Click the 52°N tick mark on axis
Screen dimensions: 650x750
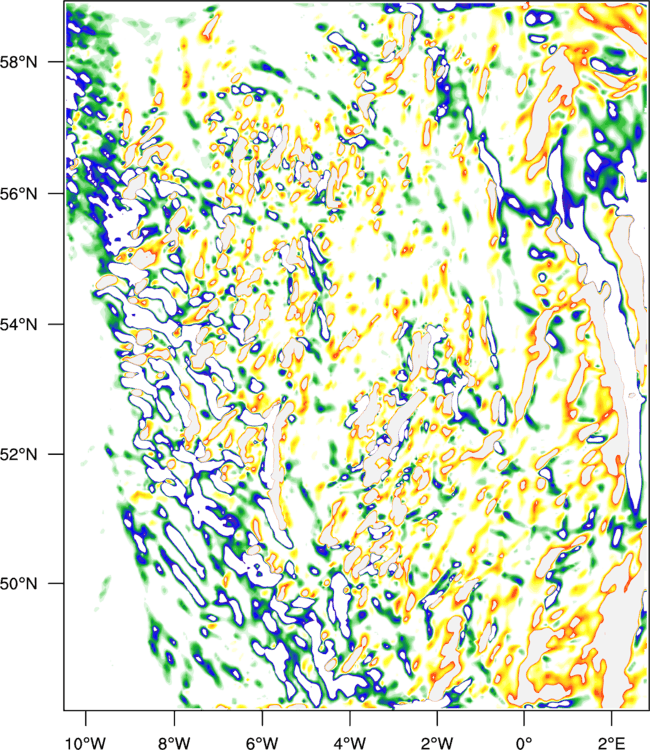tap(55, 454)
